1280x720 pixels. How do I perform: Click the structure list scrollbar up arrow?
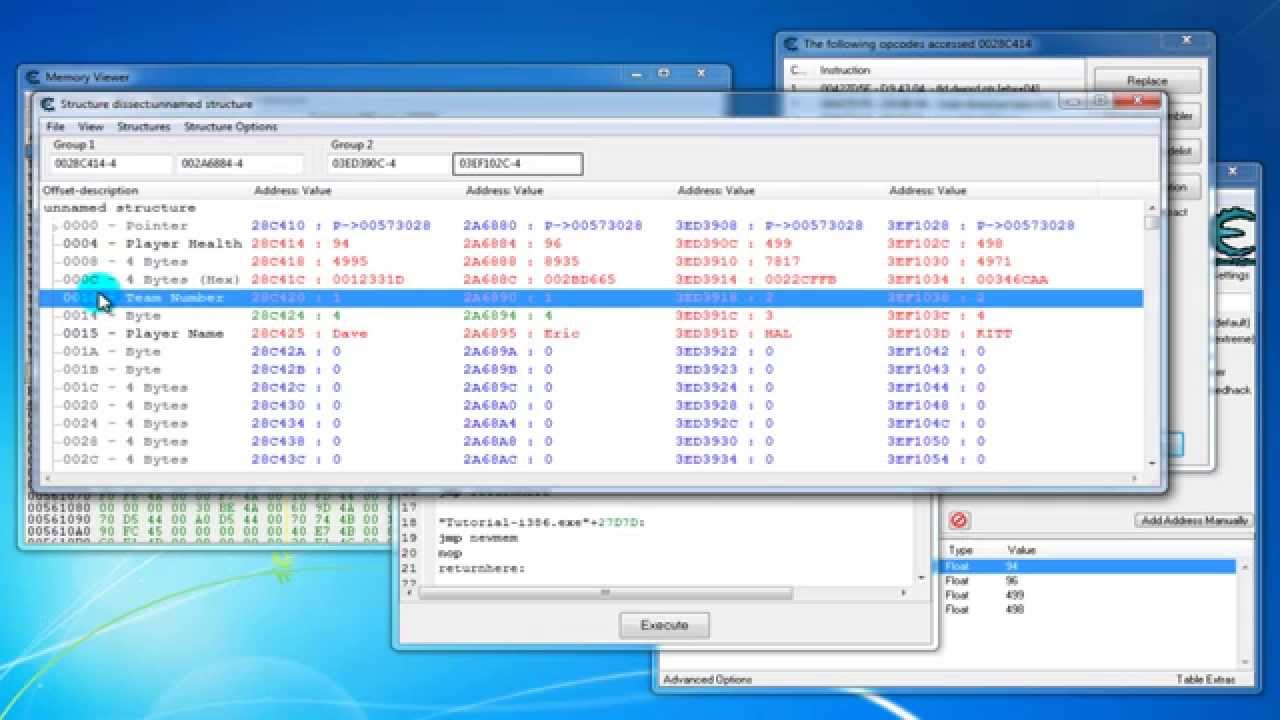[1152, 206]
